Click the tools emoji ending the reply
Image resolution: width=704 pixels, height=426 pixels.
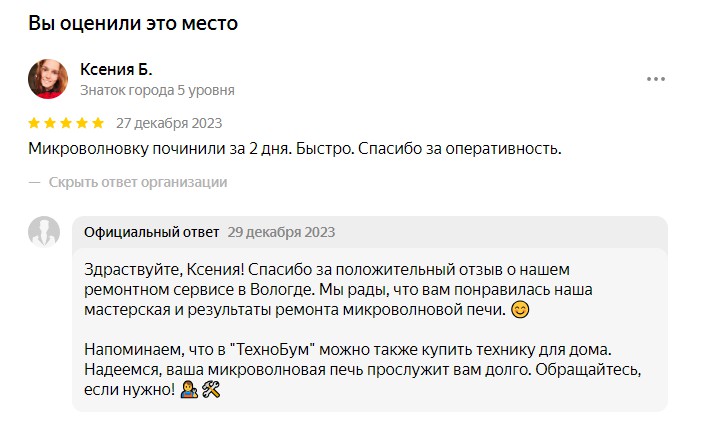click(x=210, y=388)
